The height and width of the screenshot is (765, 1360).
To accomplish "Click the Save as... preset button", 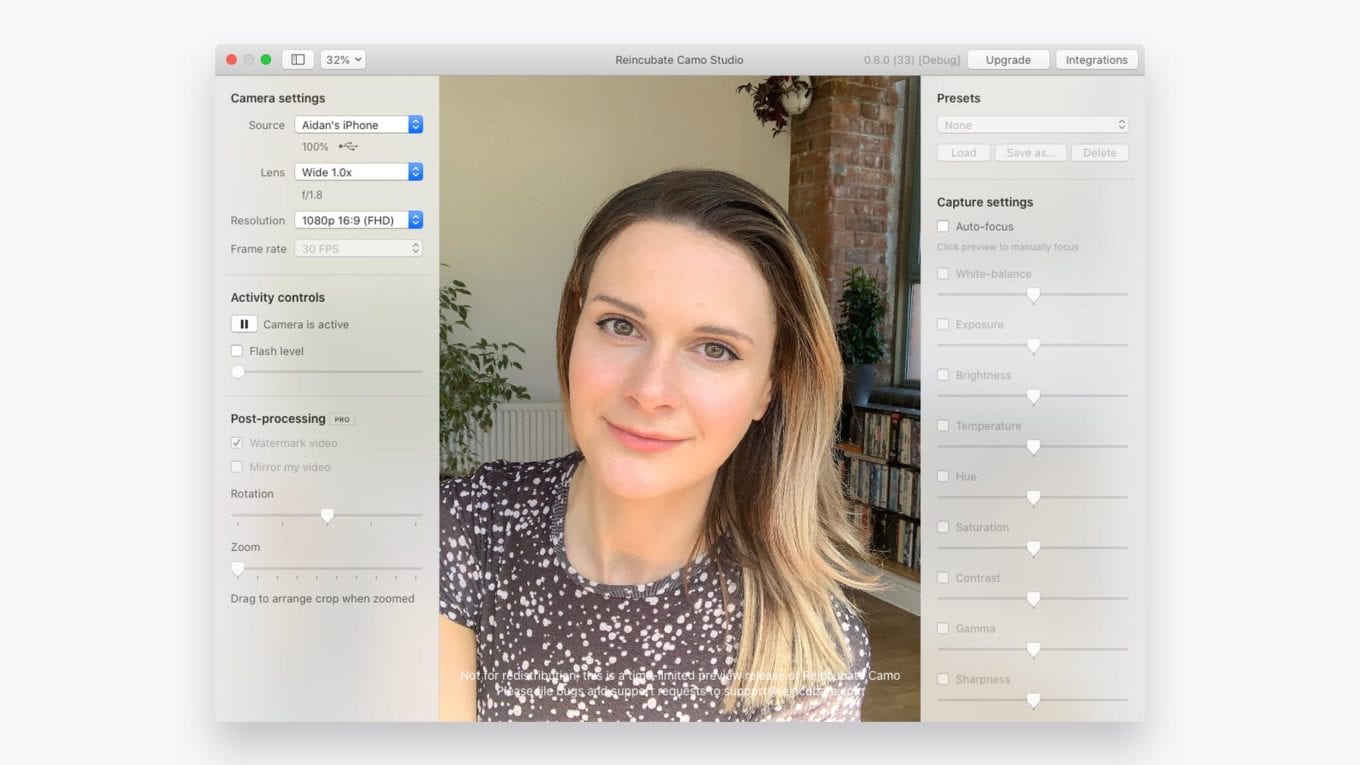I will pos(1031,153).
